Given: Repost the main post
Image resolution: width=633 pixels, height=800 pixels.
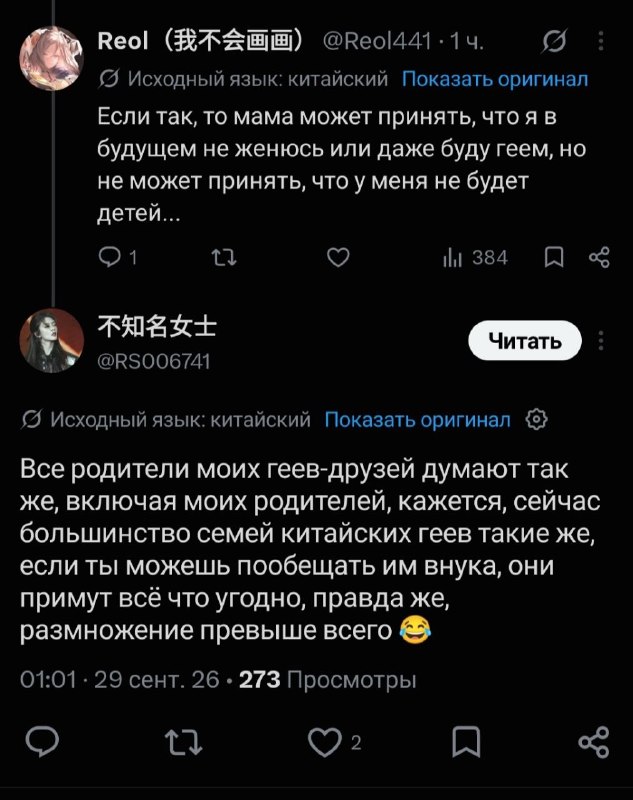Looking at the screenshot, I should 184,741.
